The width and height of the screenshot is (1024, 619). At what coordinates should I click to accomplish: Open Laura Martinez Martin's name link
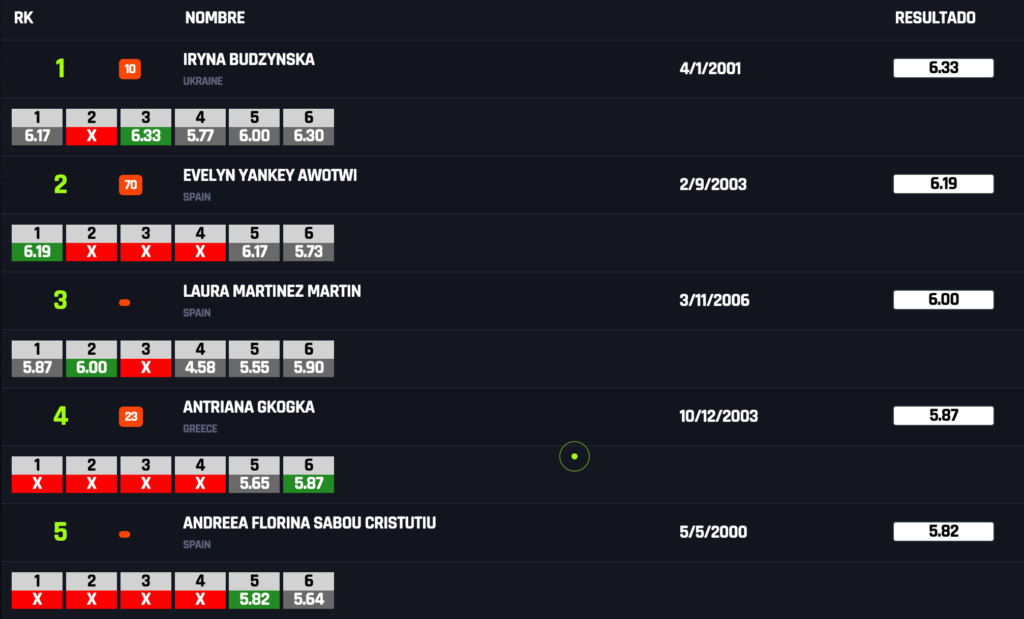pos(272,291)
